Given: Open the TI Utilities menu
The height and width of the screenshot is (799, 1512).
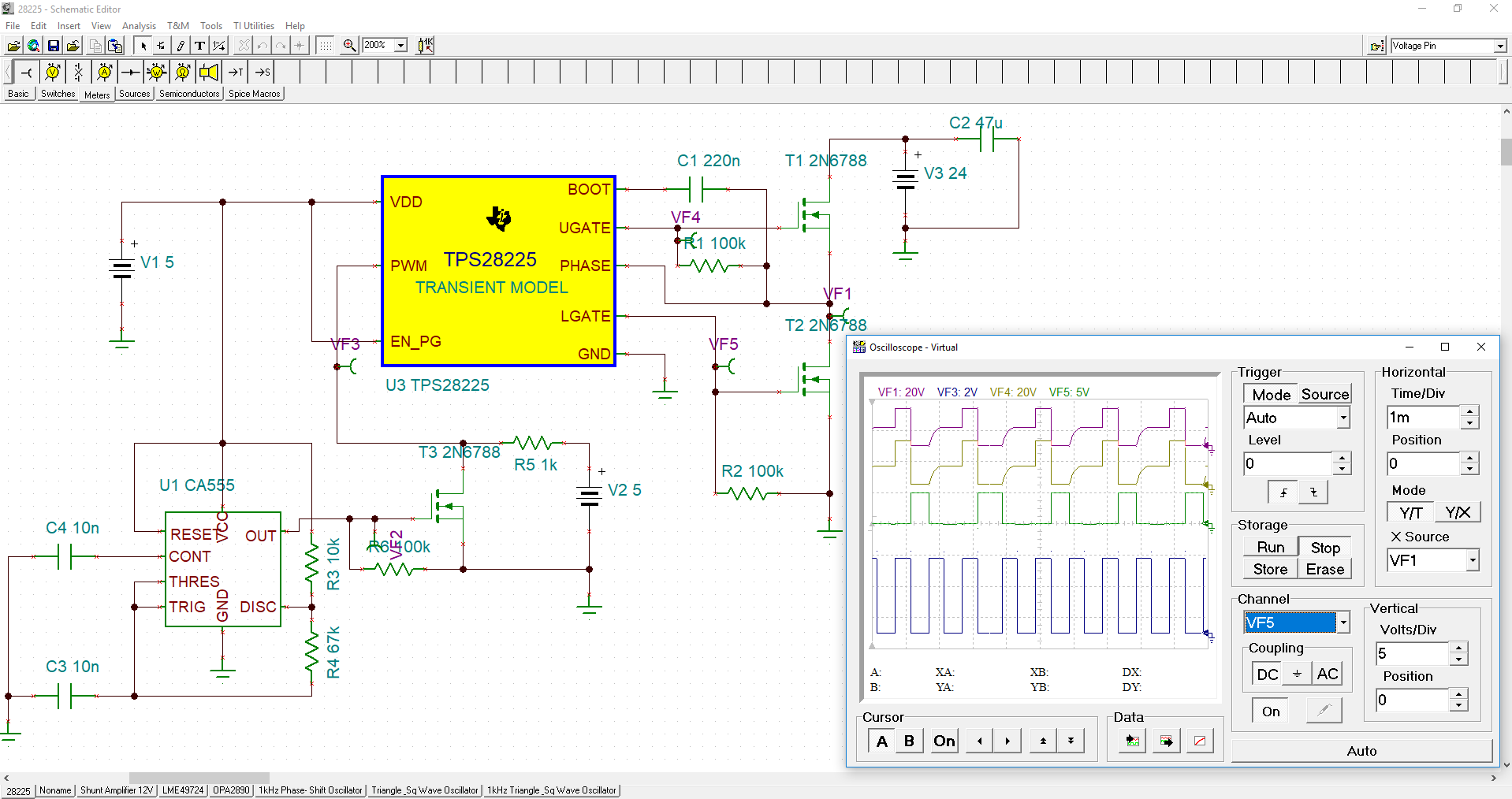Looking at the screenshot, I should 254,26.
